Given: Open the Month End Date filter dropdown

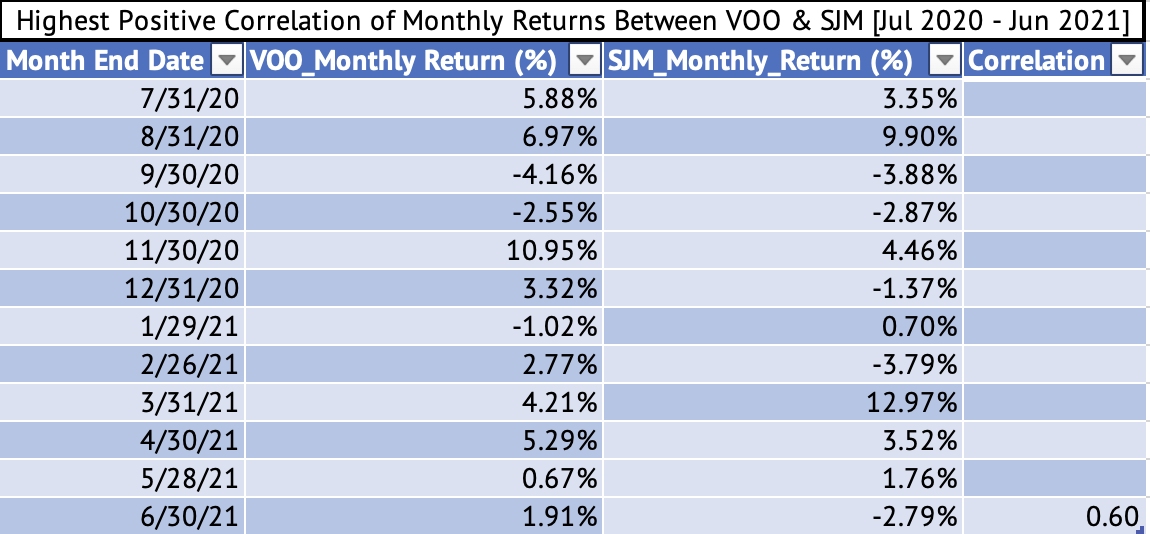Looking at the screenshot, I should [228, 62].
